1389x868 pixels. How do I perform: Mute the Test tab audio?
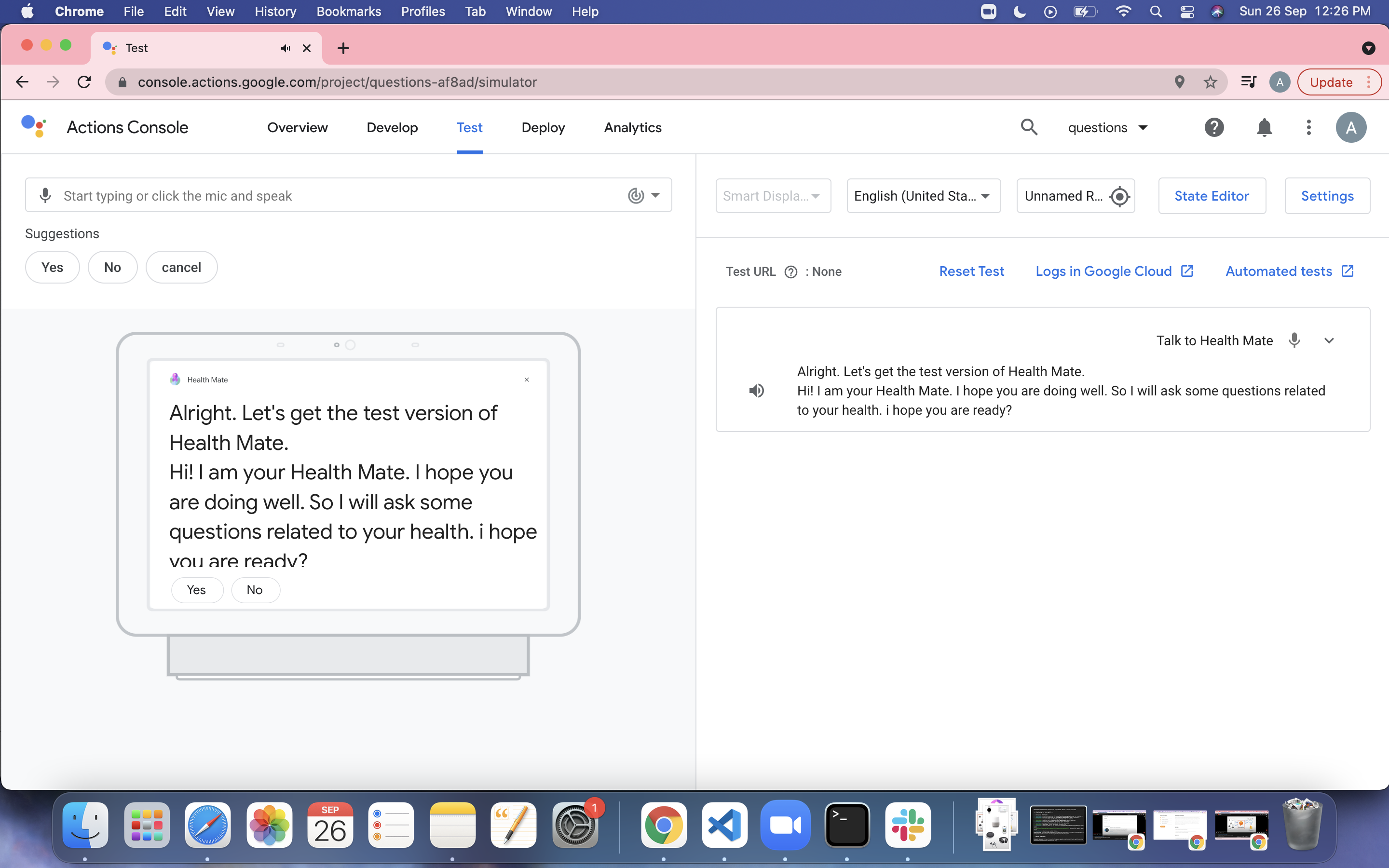click(285, 48)
